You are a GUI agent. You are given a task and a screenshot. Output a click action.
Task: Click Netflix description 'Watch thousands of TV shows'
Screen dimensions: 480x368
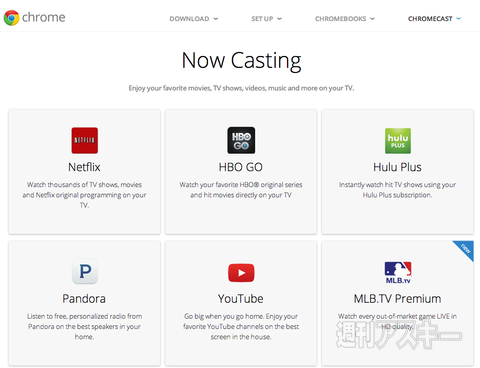point(84,195)
